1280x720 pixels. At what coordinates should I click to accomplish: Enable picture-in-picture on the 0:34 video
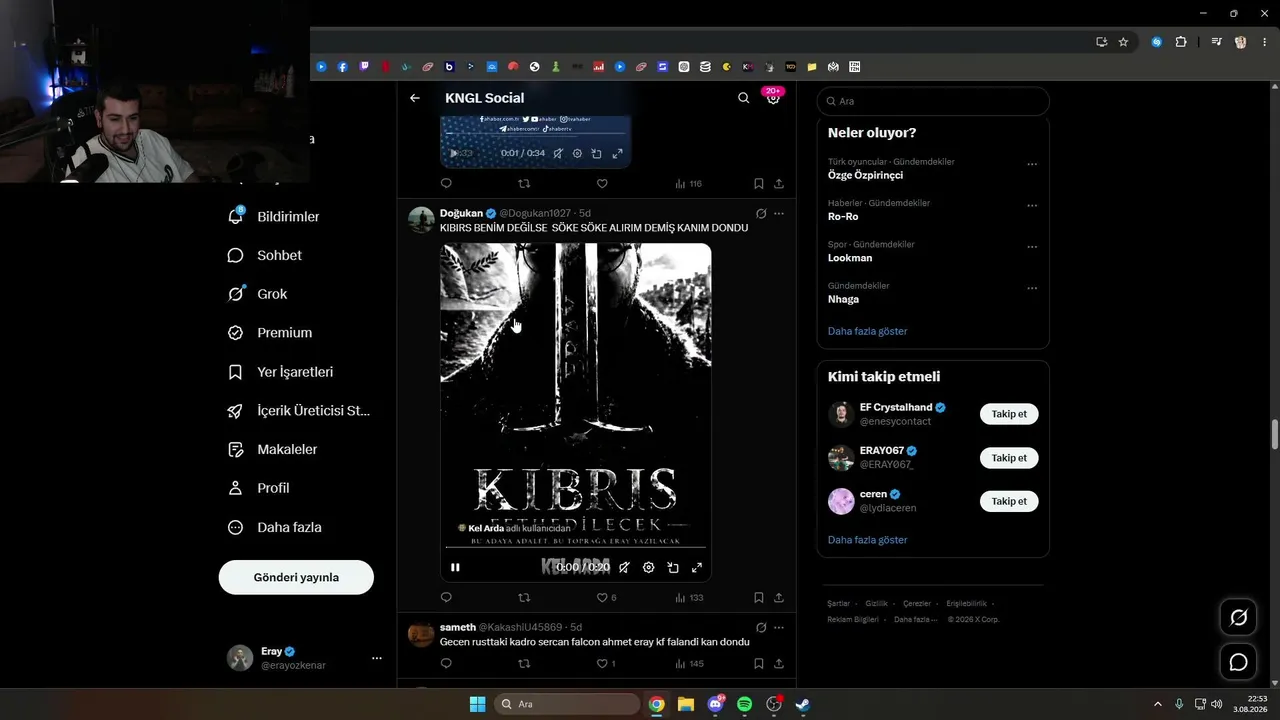coord(596,153)
